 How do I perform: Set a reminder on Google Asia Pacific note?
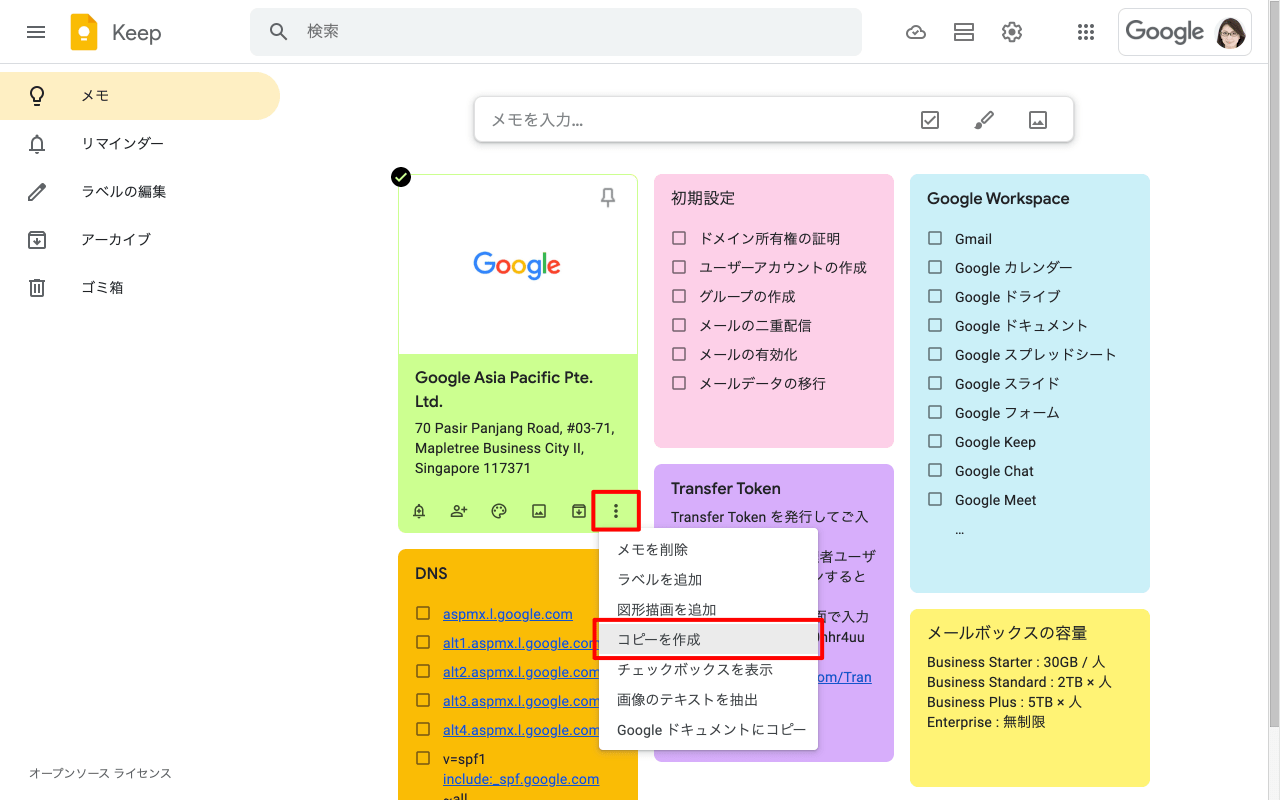point(419,511)
